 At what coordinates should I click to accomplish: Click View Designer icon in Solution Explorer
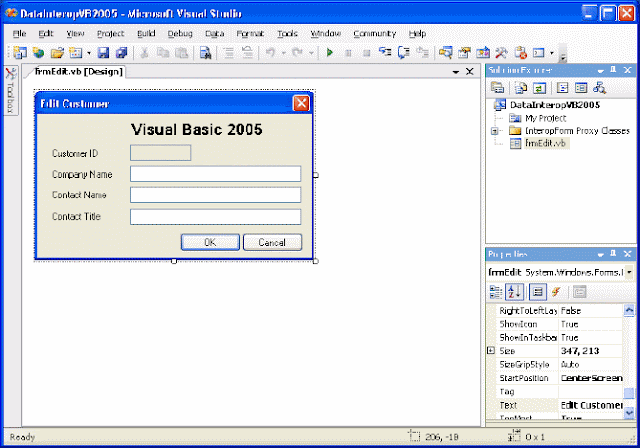click(x=581, y=87)
